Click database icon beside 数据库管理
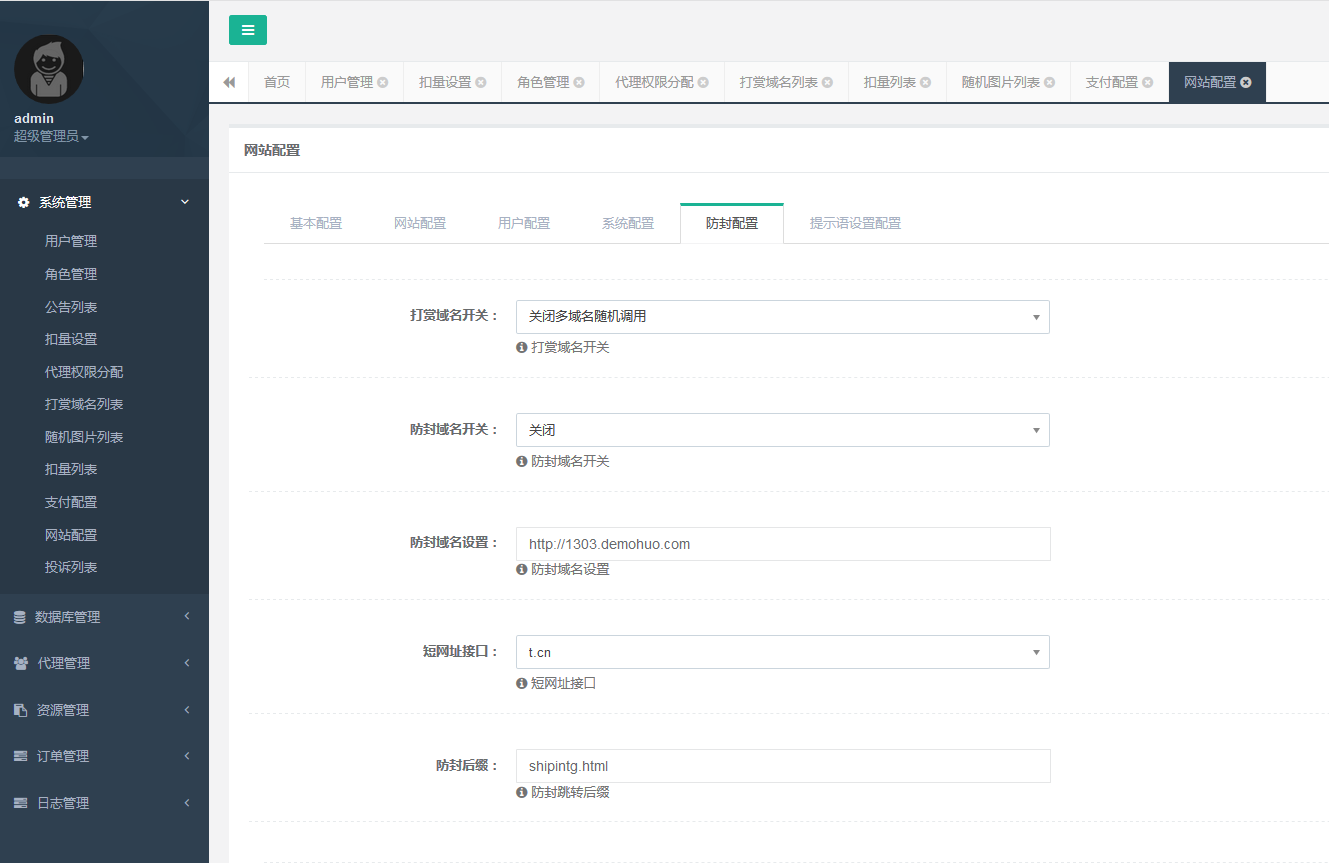 [20, 618]
